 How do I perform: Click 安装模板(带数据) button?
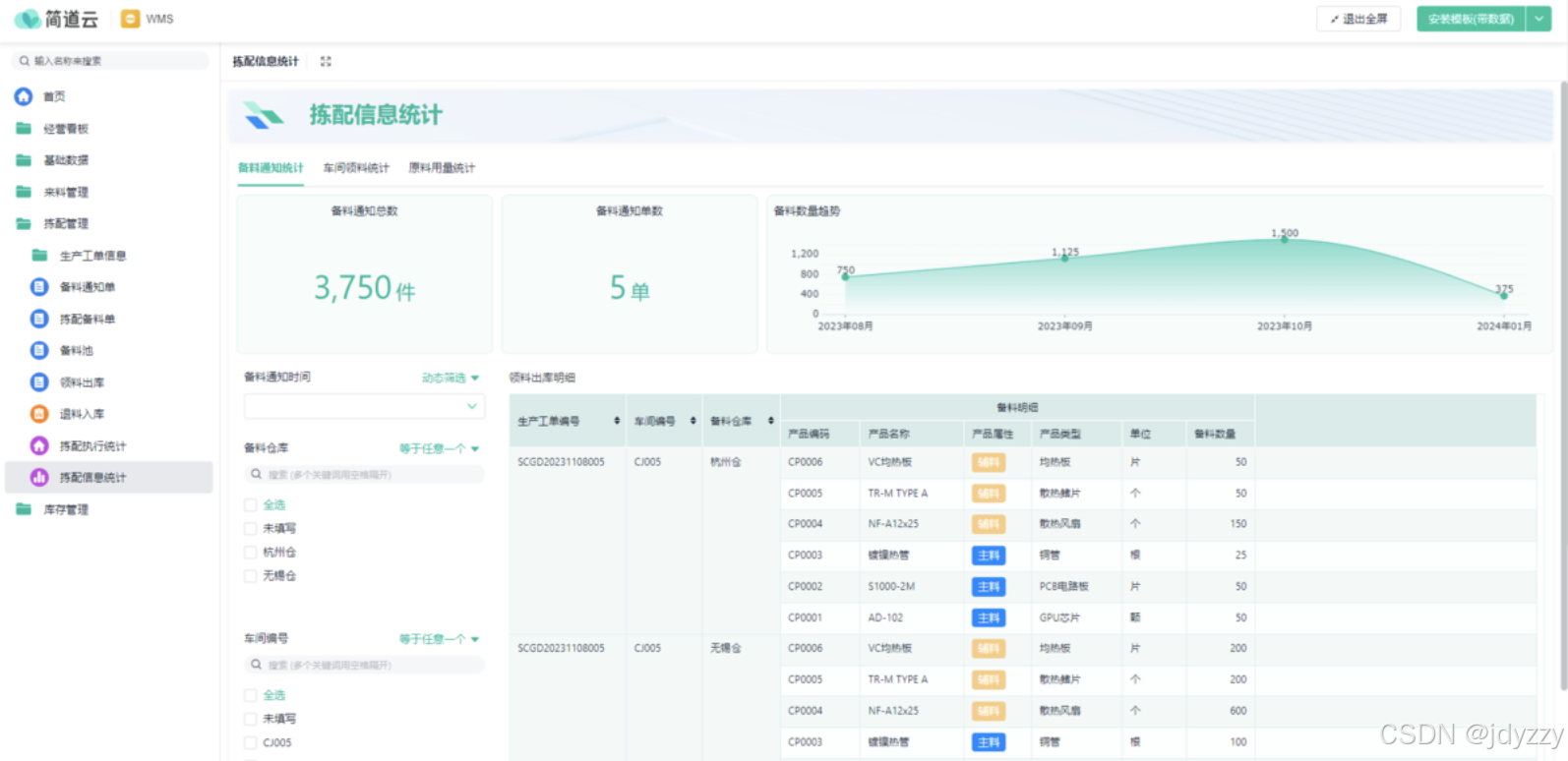[x=1471, y=19]
